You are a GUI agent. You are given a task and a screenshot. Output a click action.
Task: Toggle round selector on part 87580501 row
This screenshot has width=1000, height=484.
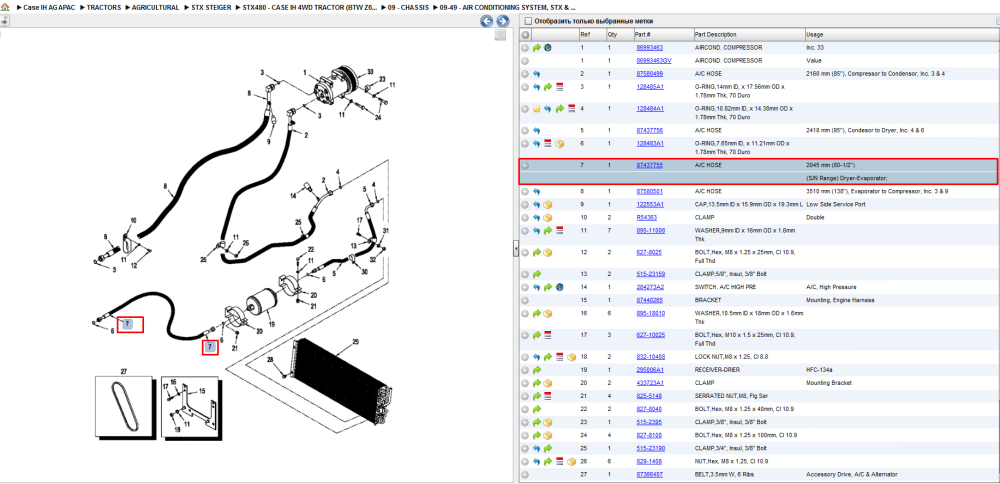(525, 191)
